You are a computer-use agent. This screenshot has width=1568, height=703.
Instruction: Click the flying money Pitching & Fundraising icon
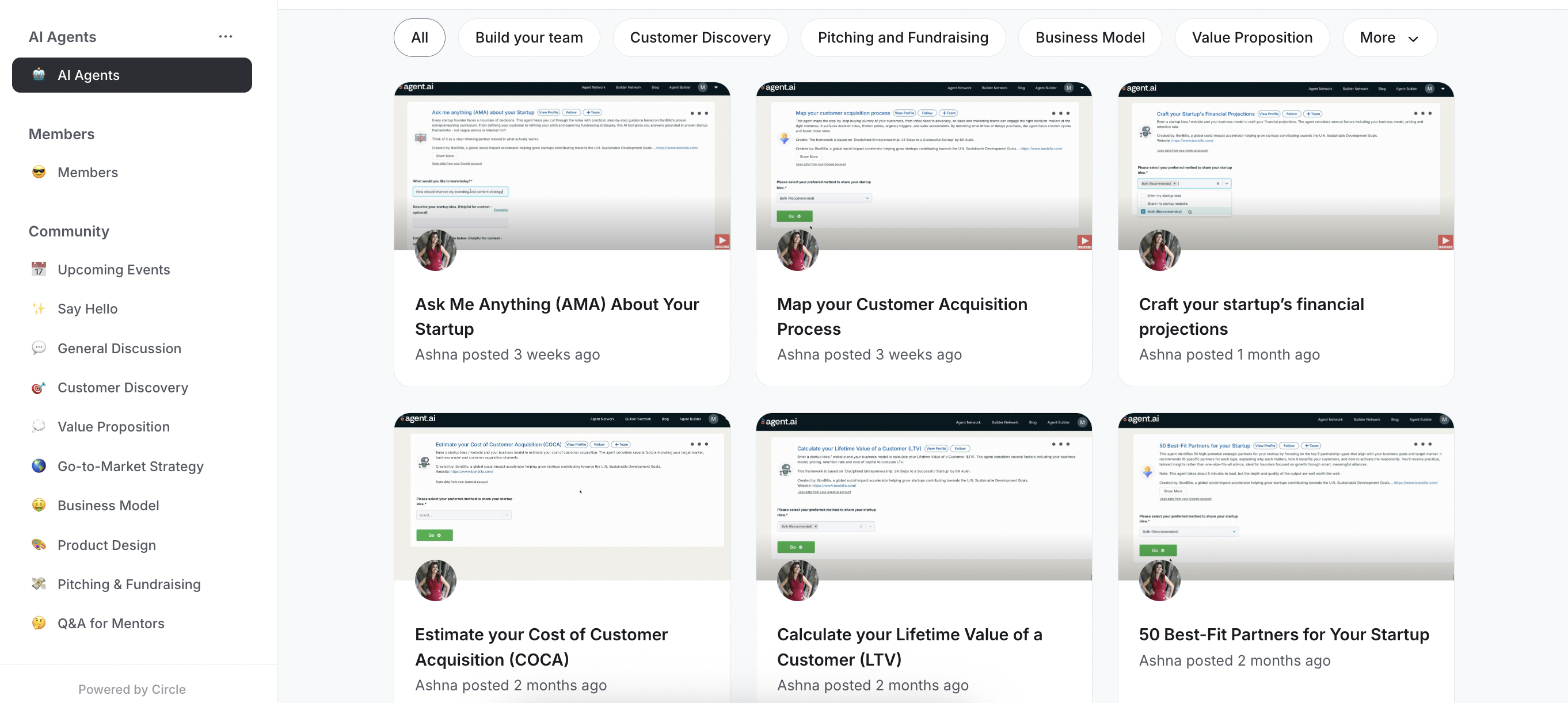(x=39, y=584)
